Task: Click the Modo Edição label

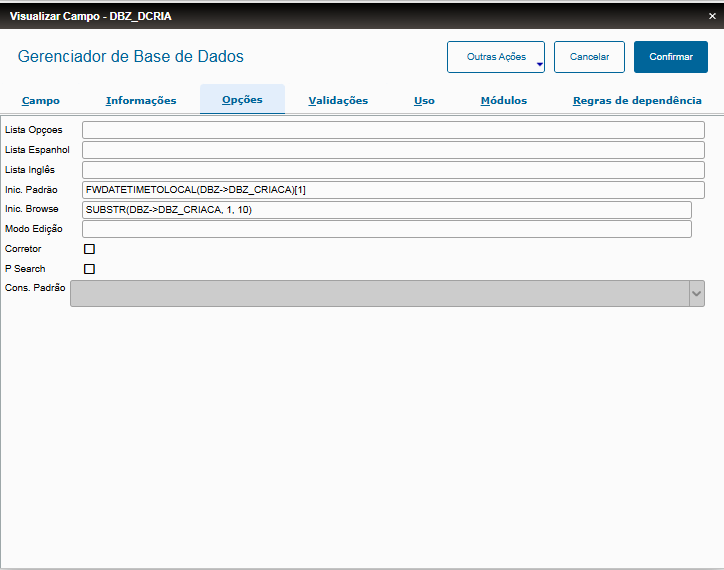Action: click(34, 229)
